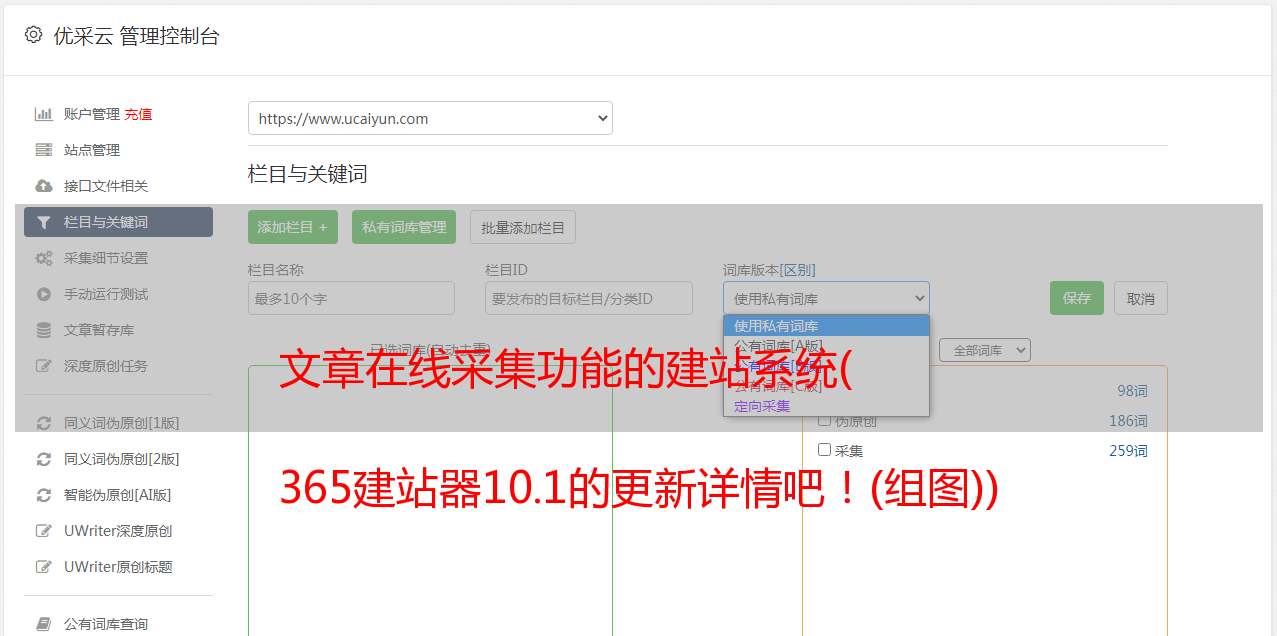Click the 批量添加栏目 button

pos(523,227)
